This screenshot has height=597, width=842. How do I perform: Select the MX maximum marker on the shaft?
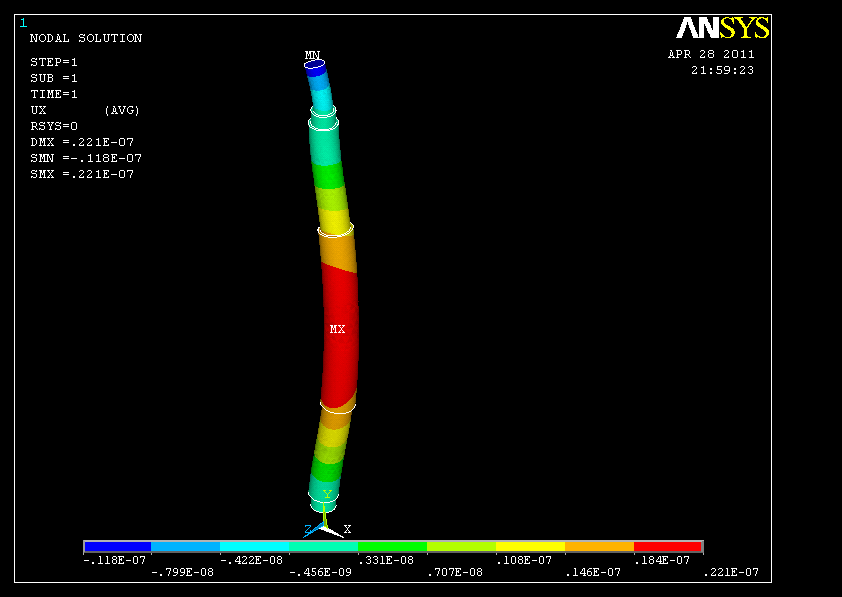click(338, 328)
